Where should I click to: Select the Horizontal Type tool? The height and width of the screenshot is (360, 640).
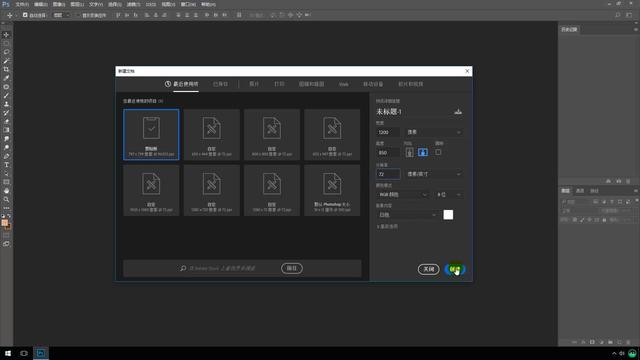6,165
